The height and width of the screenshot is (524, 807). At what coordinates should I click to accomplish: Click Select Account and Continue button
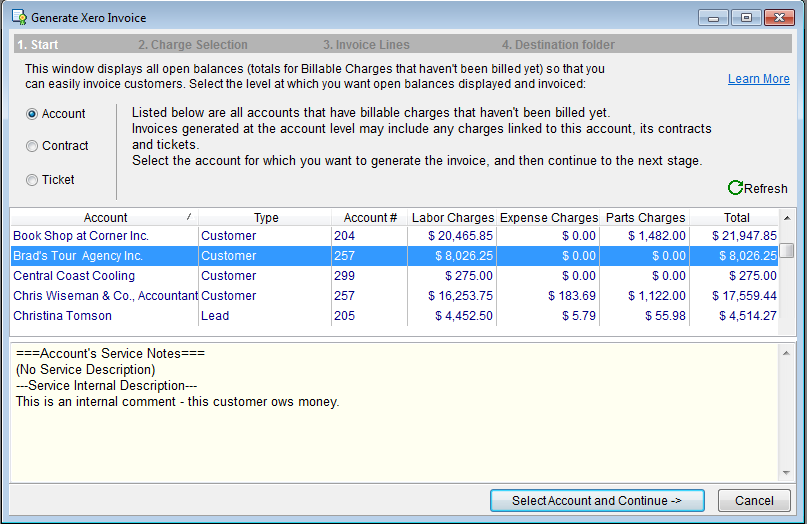pos(597,501)
